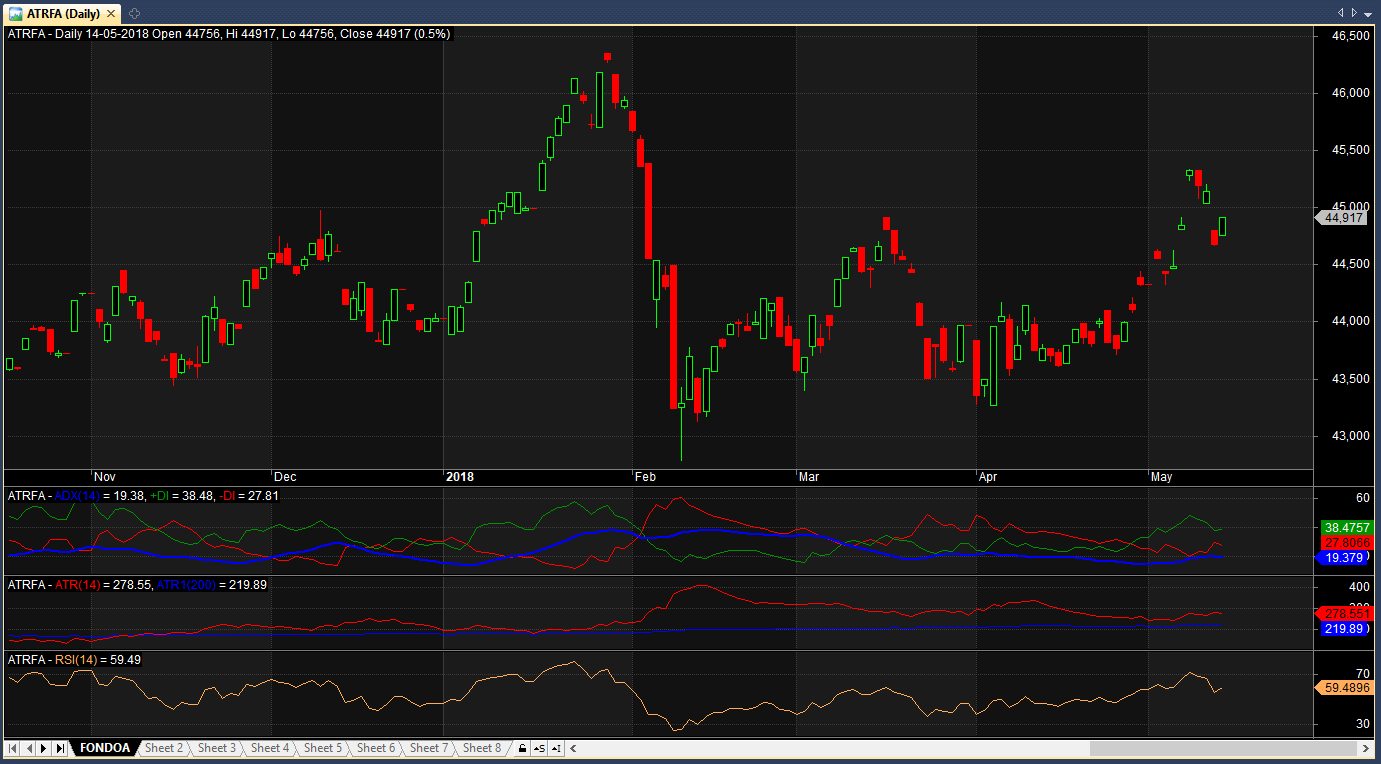This screenshot has height=764, width=1381.
Task: Switch to Sheet 7 tab
Action: (x=429, y=748)
